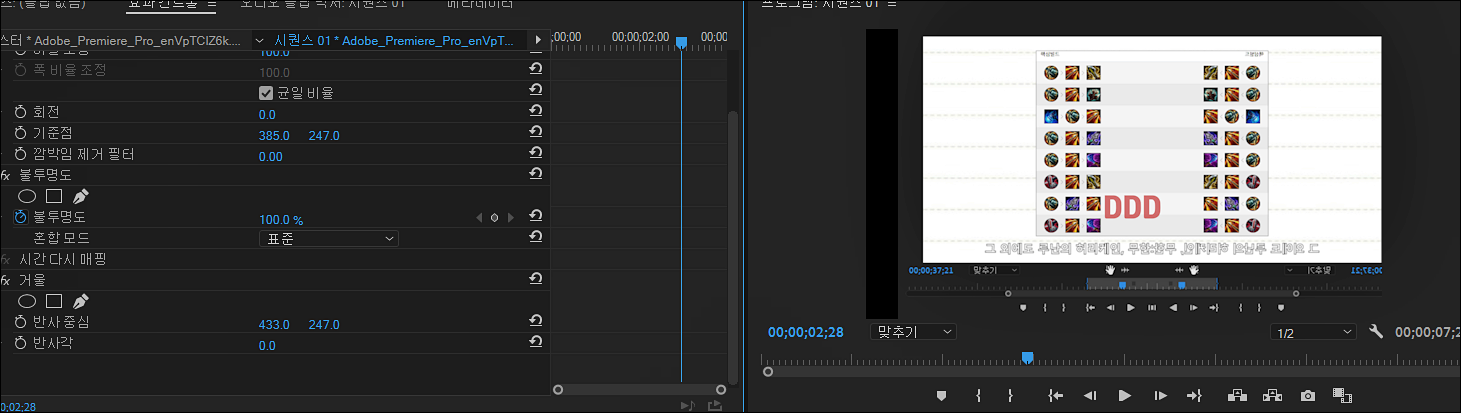The width and height of the screenshot is (1461, 413).
Task: Toggle the 불투명도 effect fx switch
Action: [5, 176]
